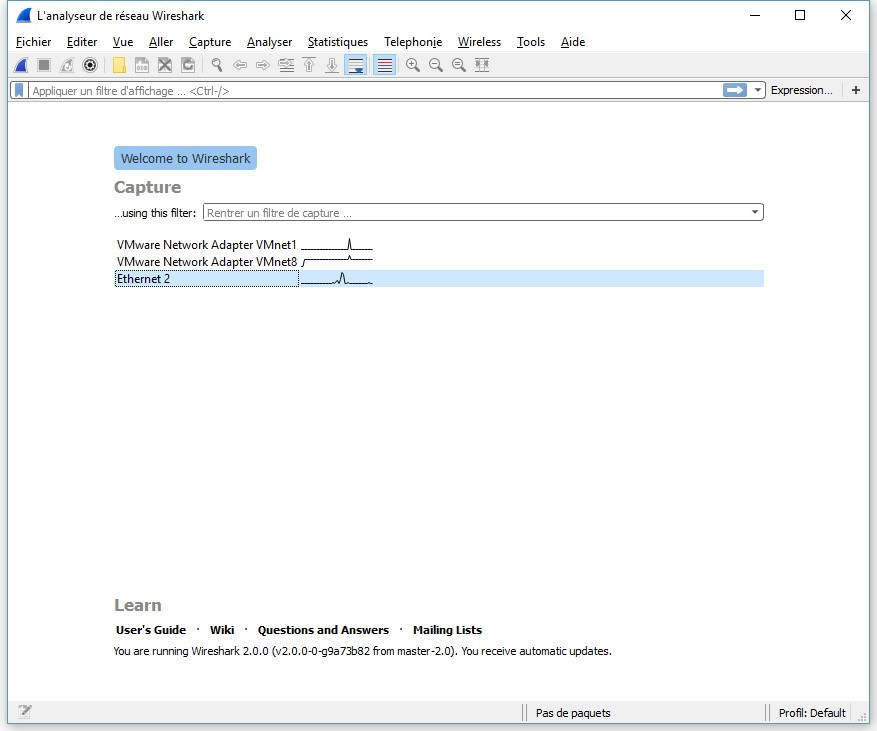Save the capture file
Image resolution: width=877 pixels, height=731 pixels.
tap(142, 65)
